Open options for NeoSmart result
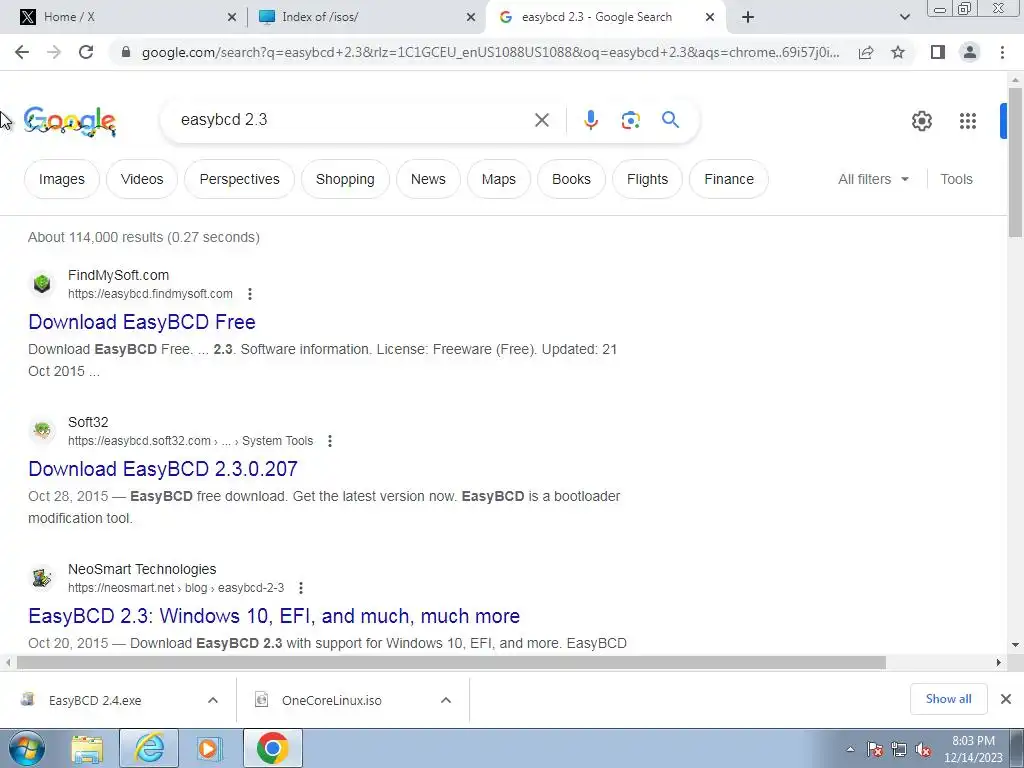 point(300,588)
